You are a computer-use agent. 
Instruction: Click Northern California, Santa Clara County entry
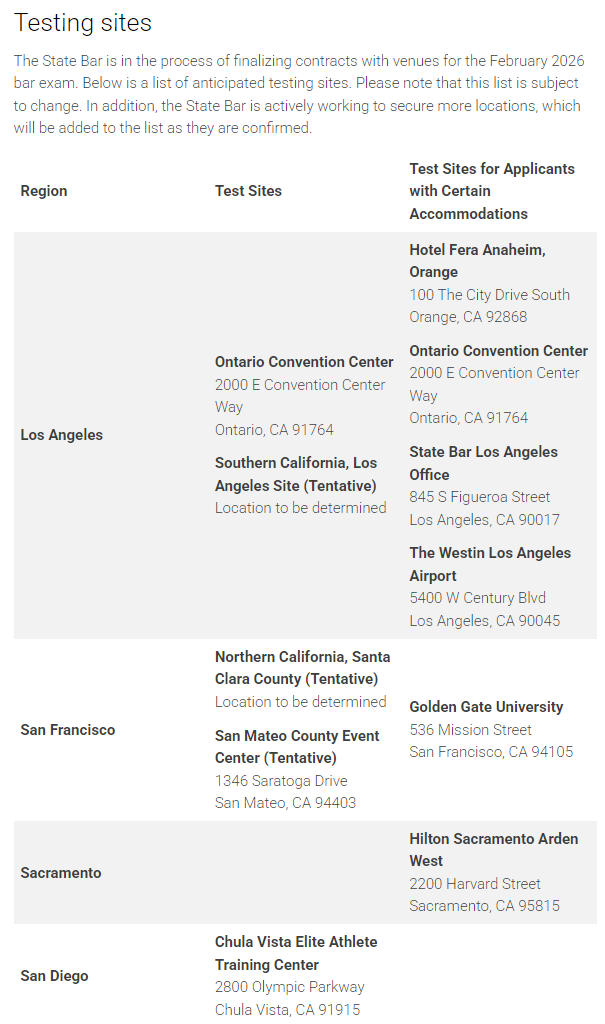(302, 667)
